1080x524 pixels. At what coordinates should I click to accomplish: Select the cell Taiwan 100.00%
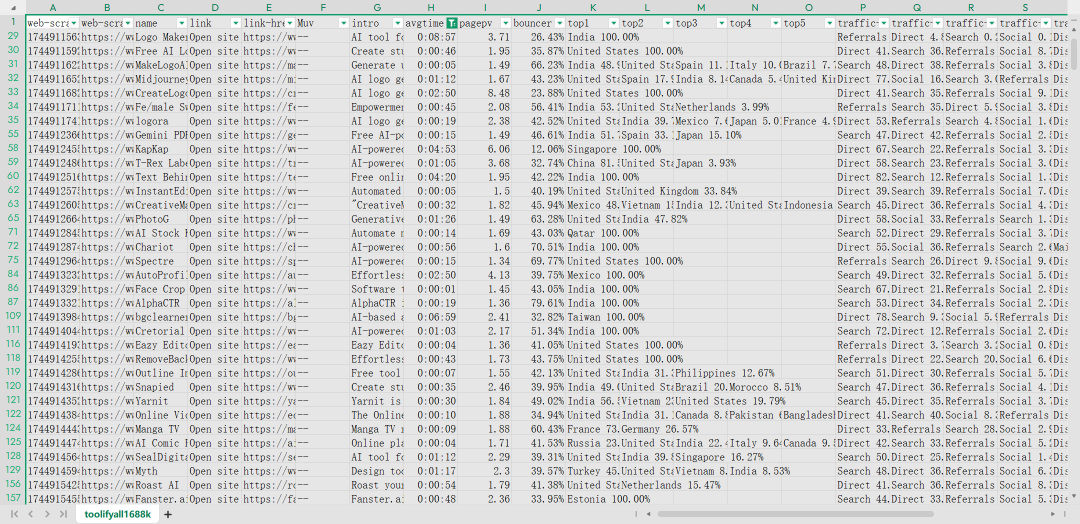click(x=592, y=317)
